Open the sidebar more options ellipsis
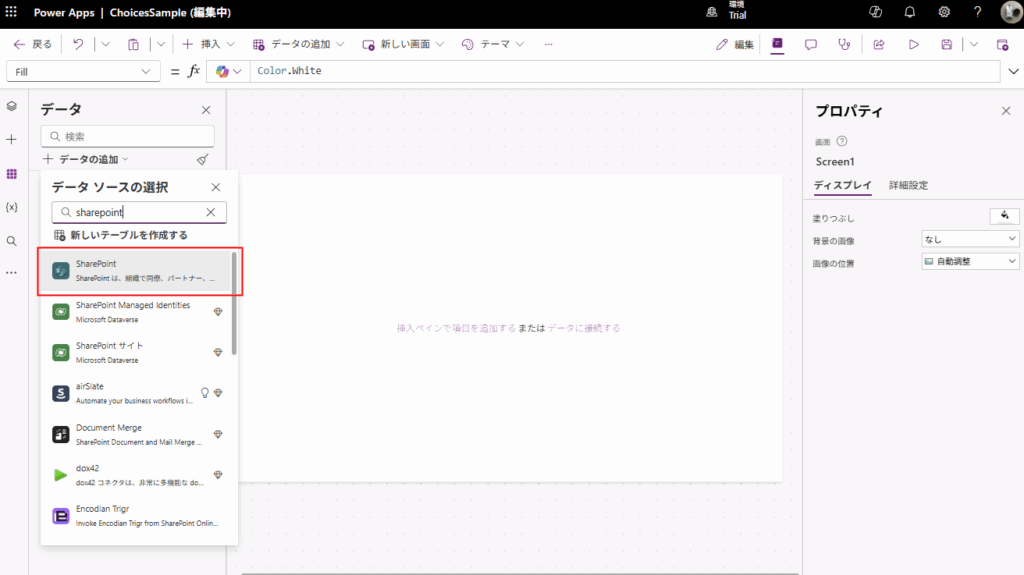Screen dimensions: 1024x575 (x=12, y=272)
